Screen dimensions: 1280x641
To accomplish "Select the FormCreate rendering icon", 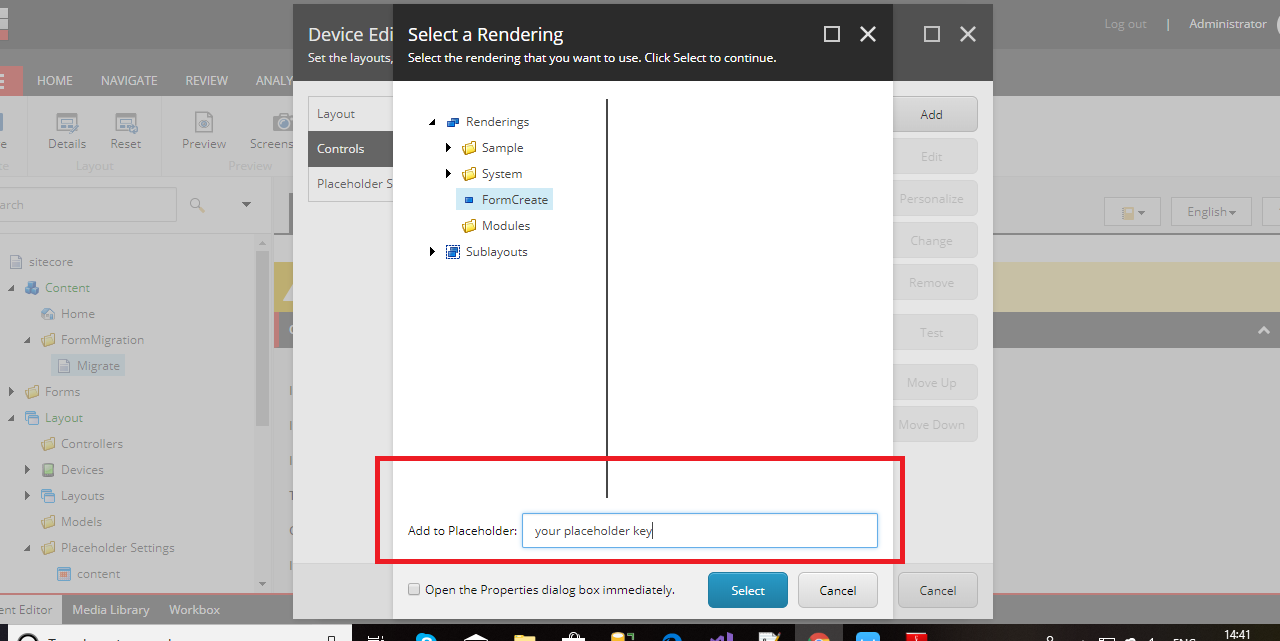I will 469,199.
